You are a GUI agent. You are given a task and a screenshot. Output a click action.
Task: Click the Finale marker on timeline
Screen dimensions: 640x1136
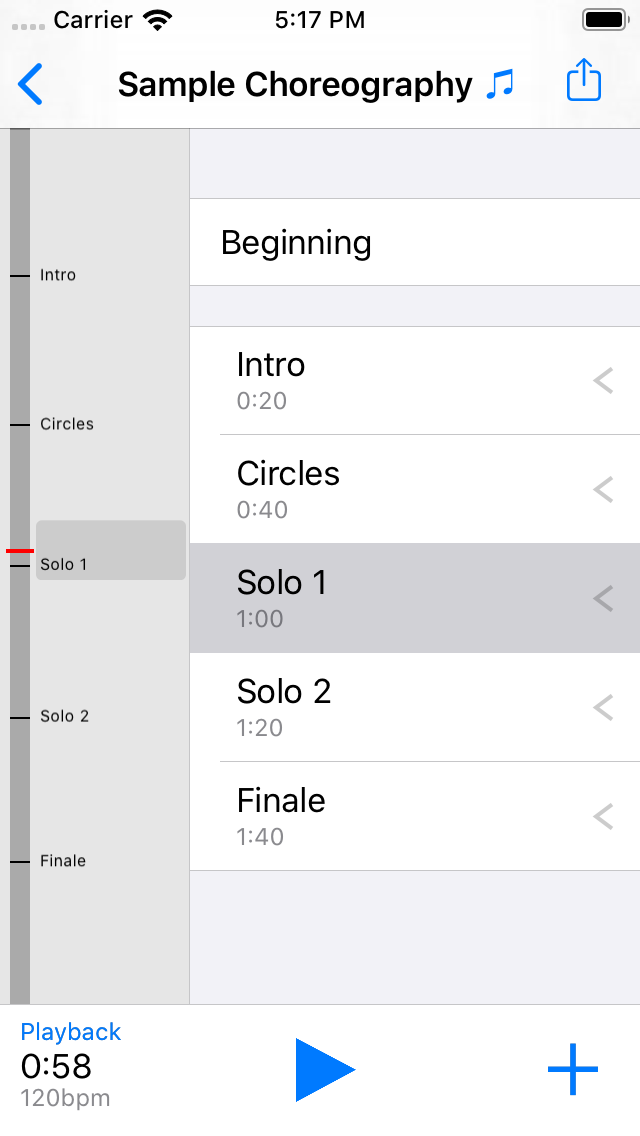pyautogui.click(x=62, y=861)
